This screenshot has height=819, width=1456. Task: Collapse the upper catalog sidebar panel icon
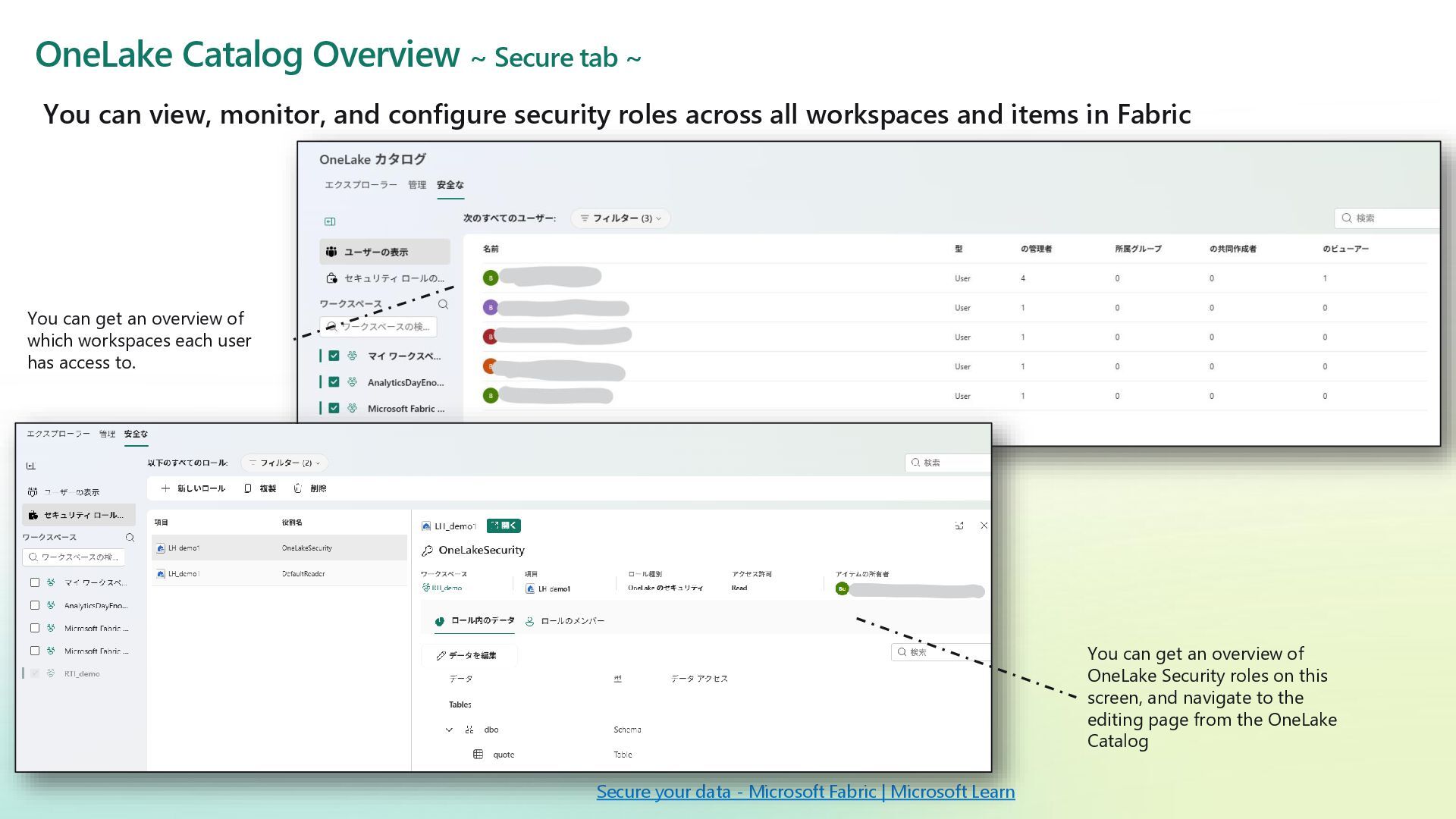click(x=330, y=221)
